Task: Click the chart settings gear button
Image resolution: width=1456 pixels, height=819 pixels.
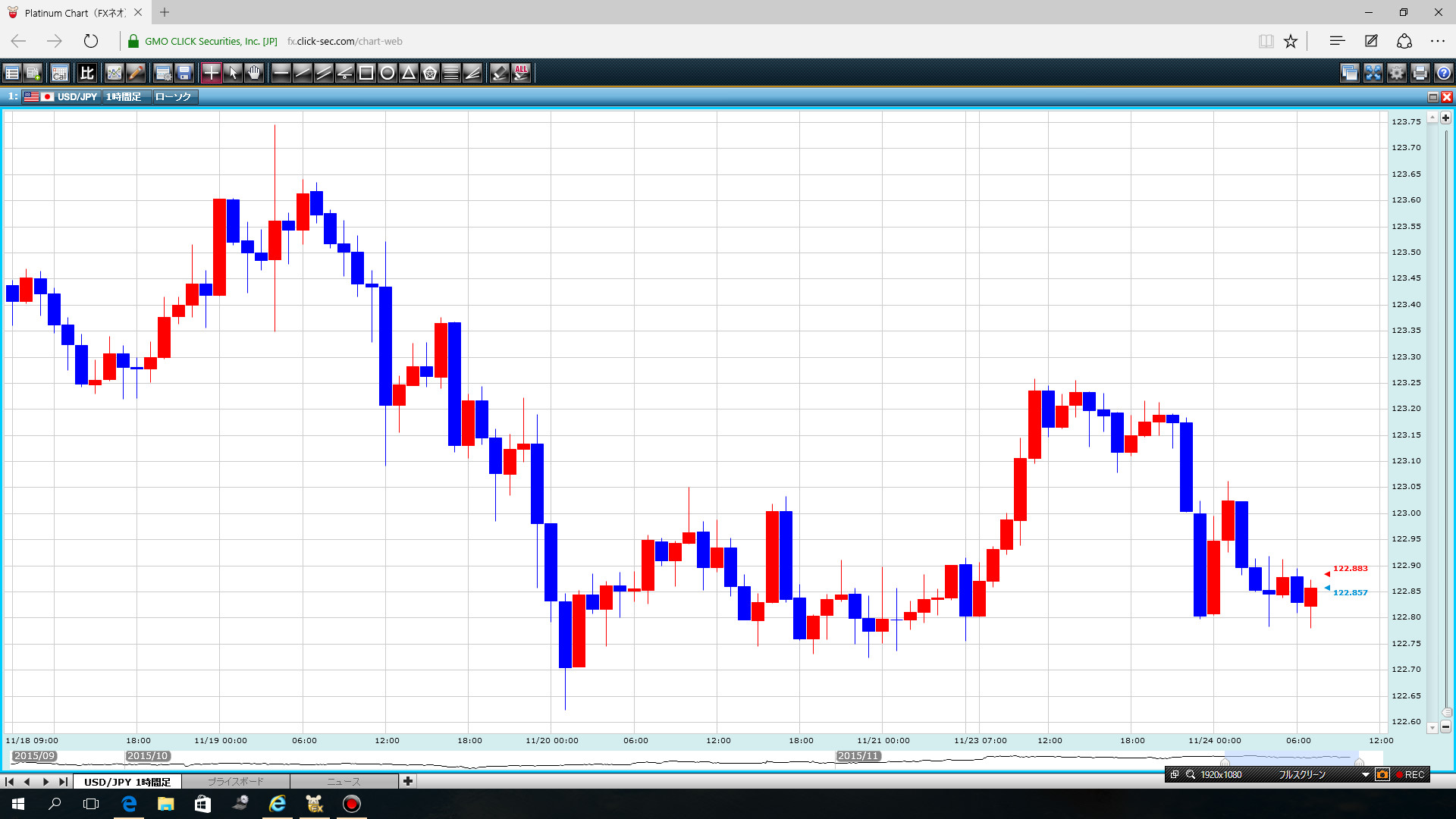Action: (1397, 73)
